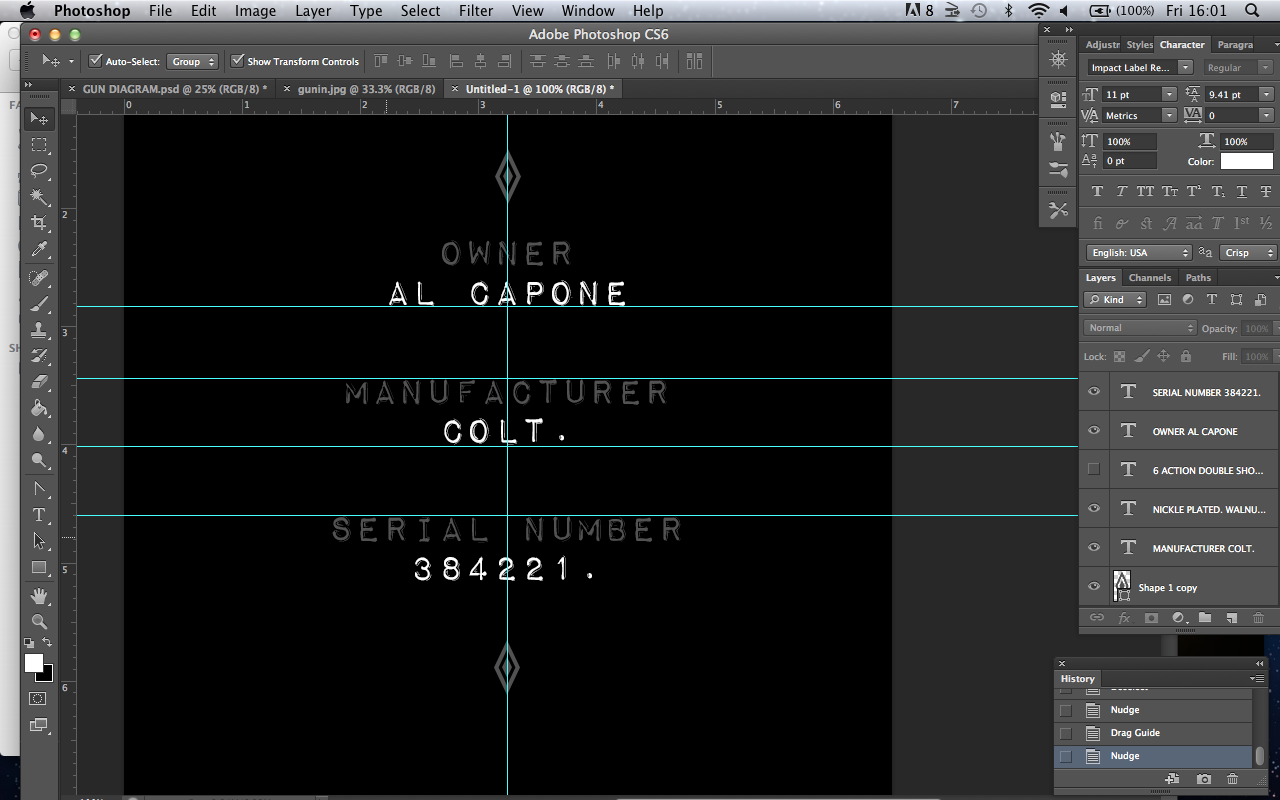Select the Spot Healing Brush tool

(x=39, y=277)
